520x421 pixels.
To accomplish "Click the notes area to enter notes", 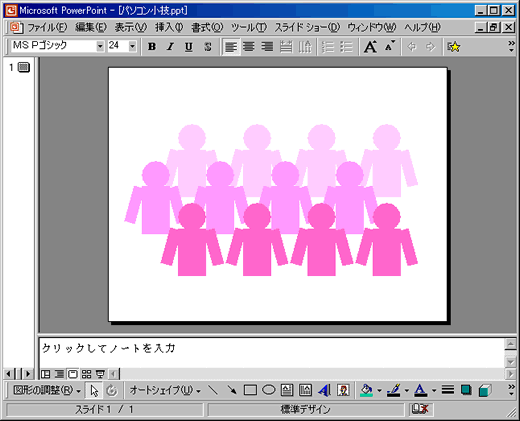I will 272,353.
